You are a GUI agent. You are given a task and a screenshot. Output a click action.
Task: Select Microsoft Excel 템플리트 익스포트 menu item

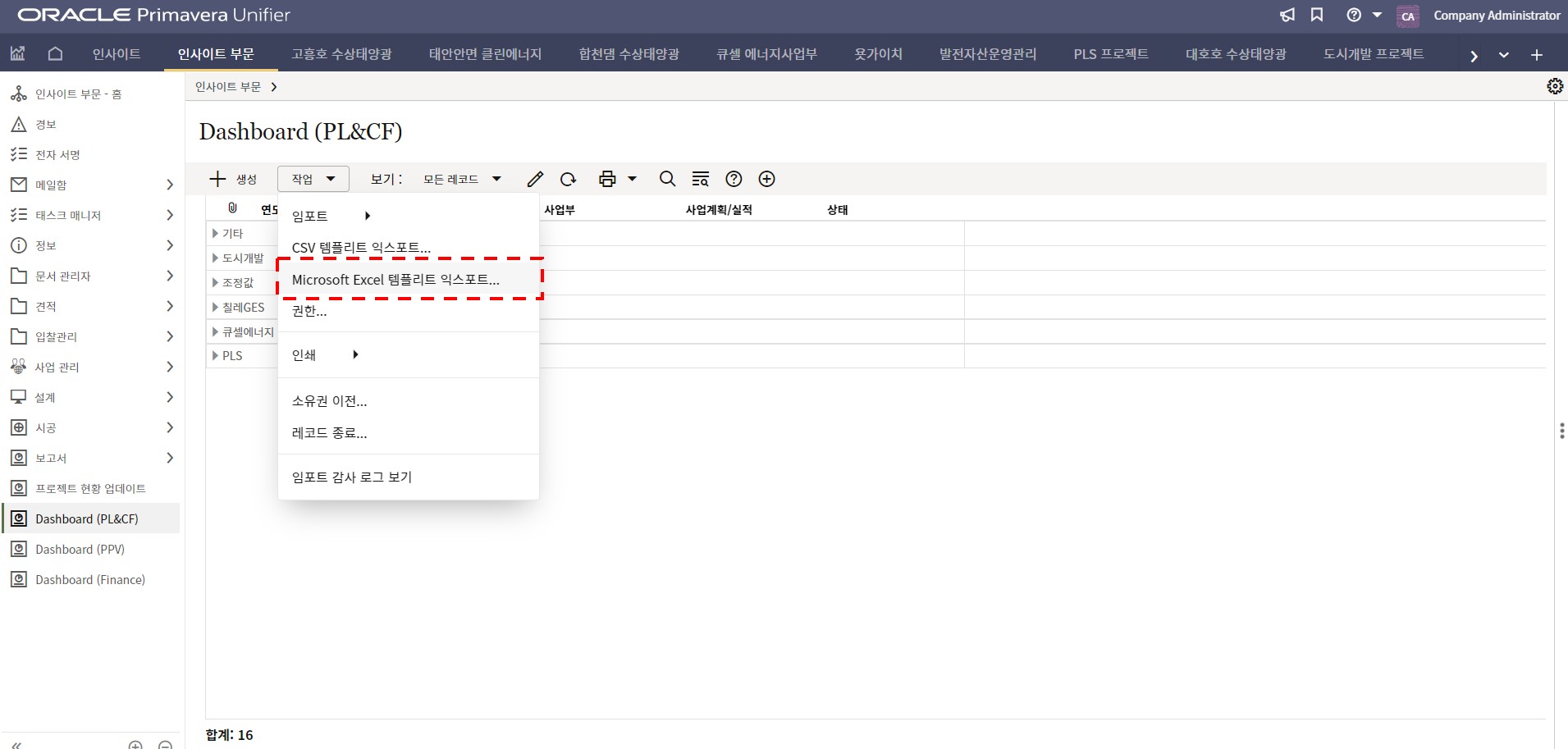pyautogui.click(x=395, y=280)
